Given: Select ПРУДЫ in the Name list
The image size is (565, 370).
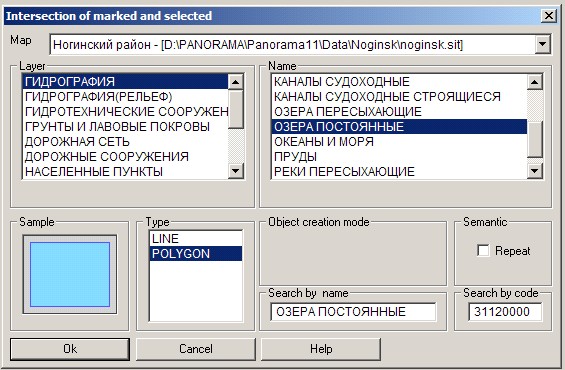Looking at the screenshot, I should click(399, 156).
